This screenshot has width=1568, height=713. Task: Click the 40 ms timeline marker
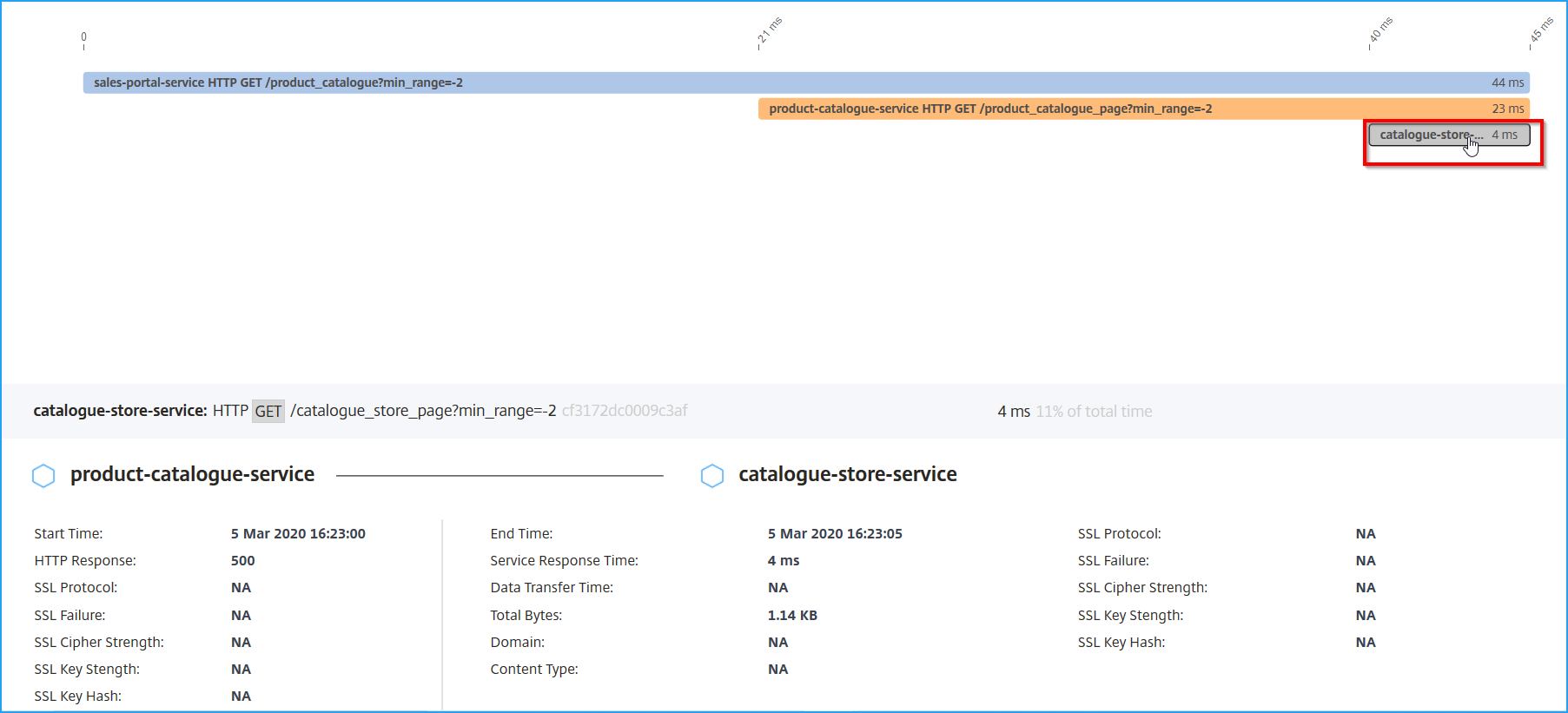1379,30
